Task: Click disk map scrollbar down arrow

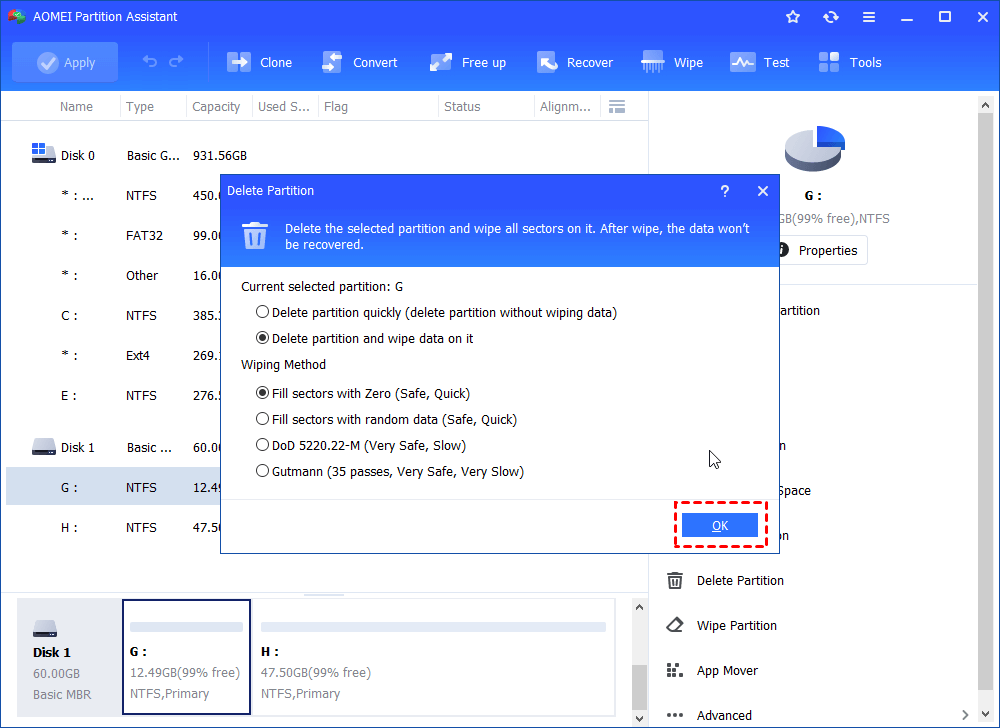Action: pos(639,719)
